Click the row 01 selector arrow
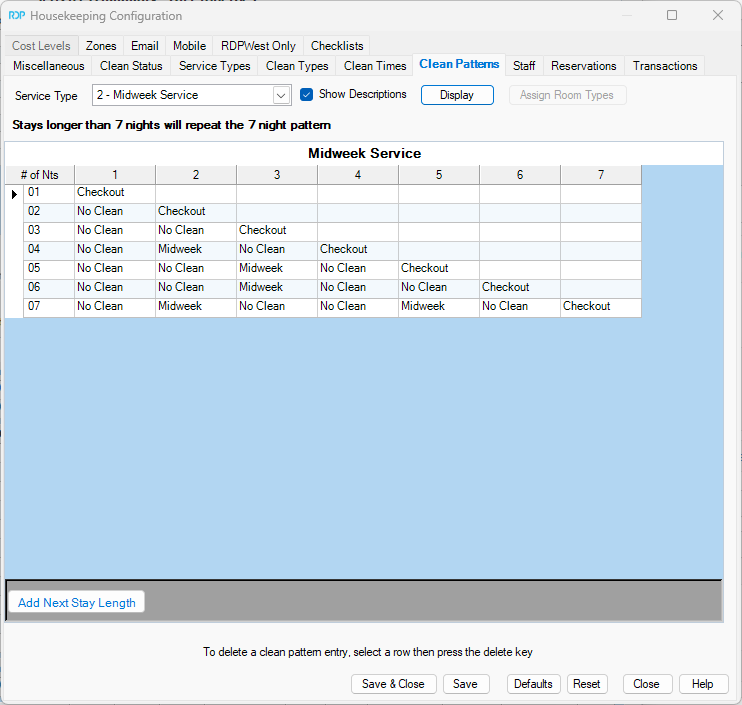Viewport: 742px width, 705px height. (14, 194)
